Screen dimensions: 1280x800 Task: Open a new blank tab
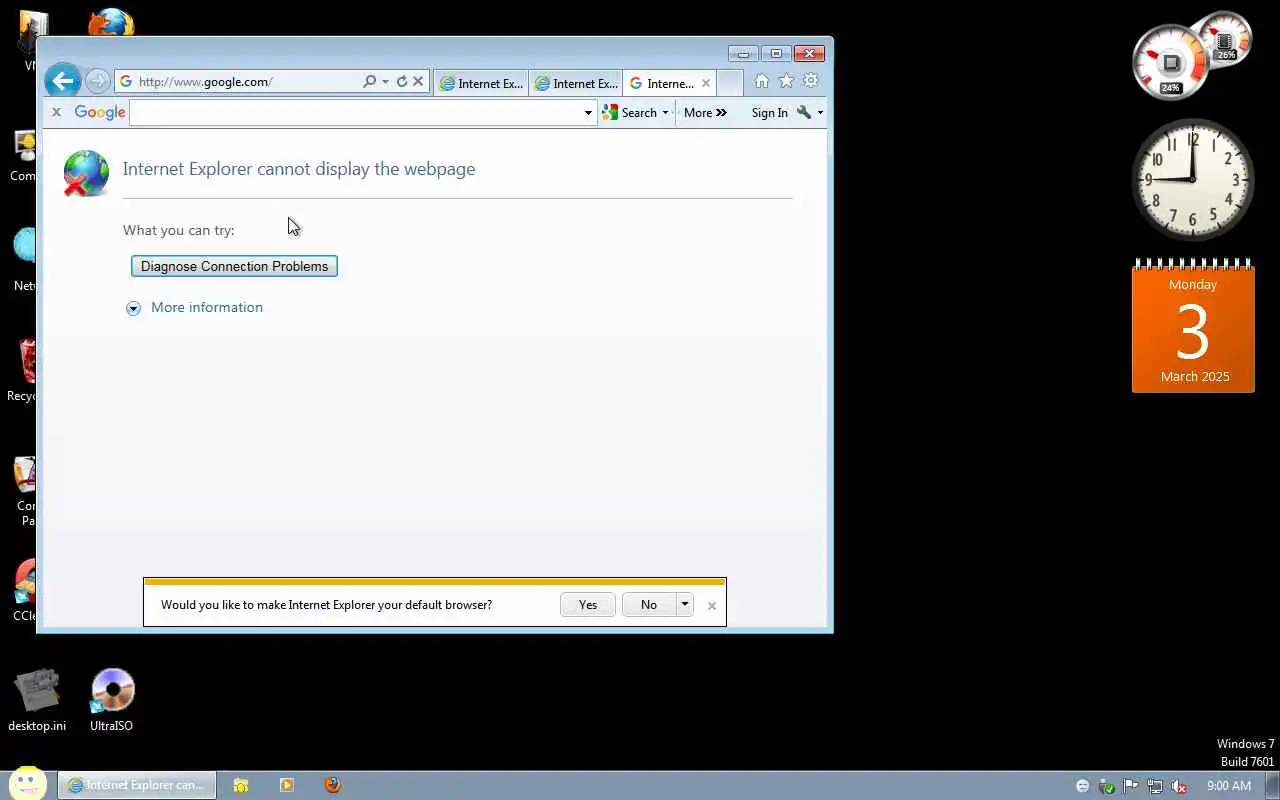730,84
